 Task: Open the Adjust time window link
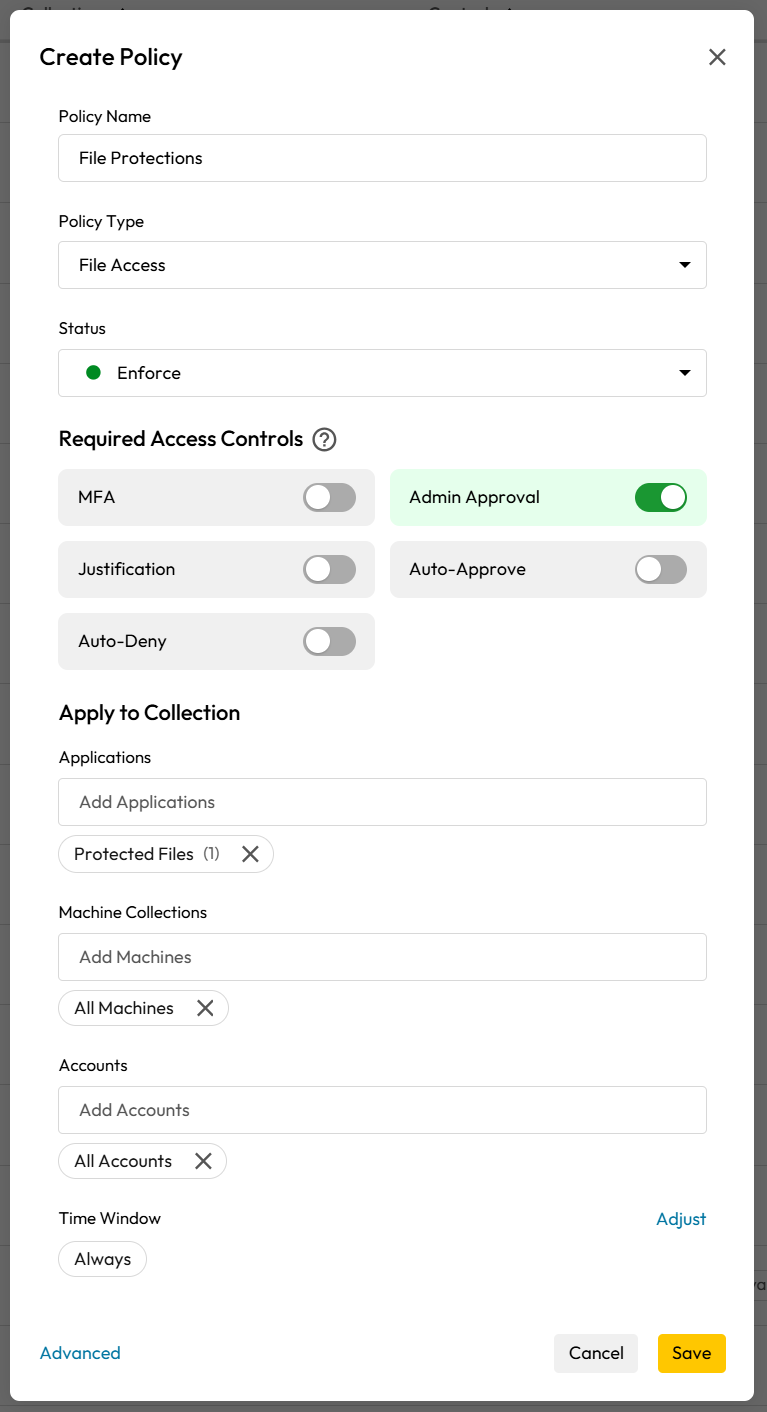681,1219
